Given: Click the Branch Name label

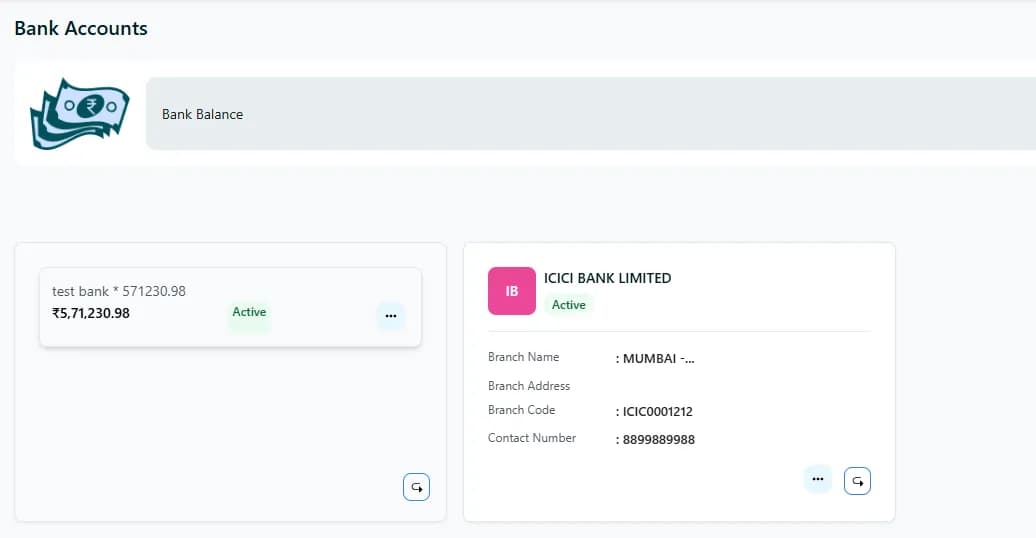Looking at the screenshot, I should [x=523, y=357].
